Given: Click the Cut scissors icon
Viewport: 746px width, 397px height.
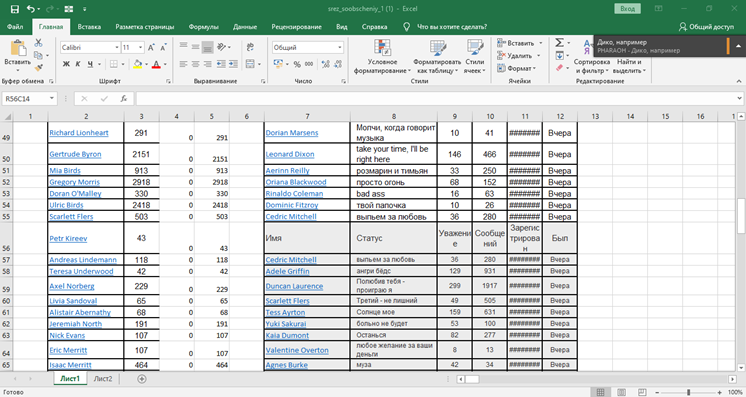Looking at the screenshot, I should pyautogui.click(x=39, y=43).
